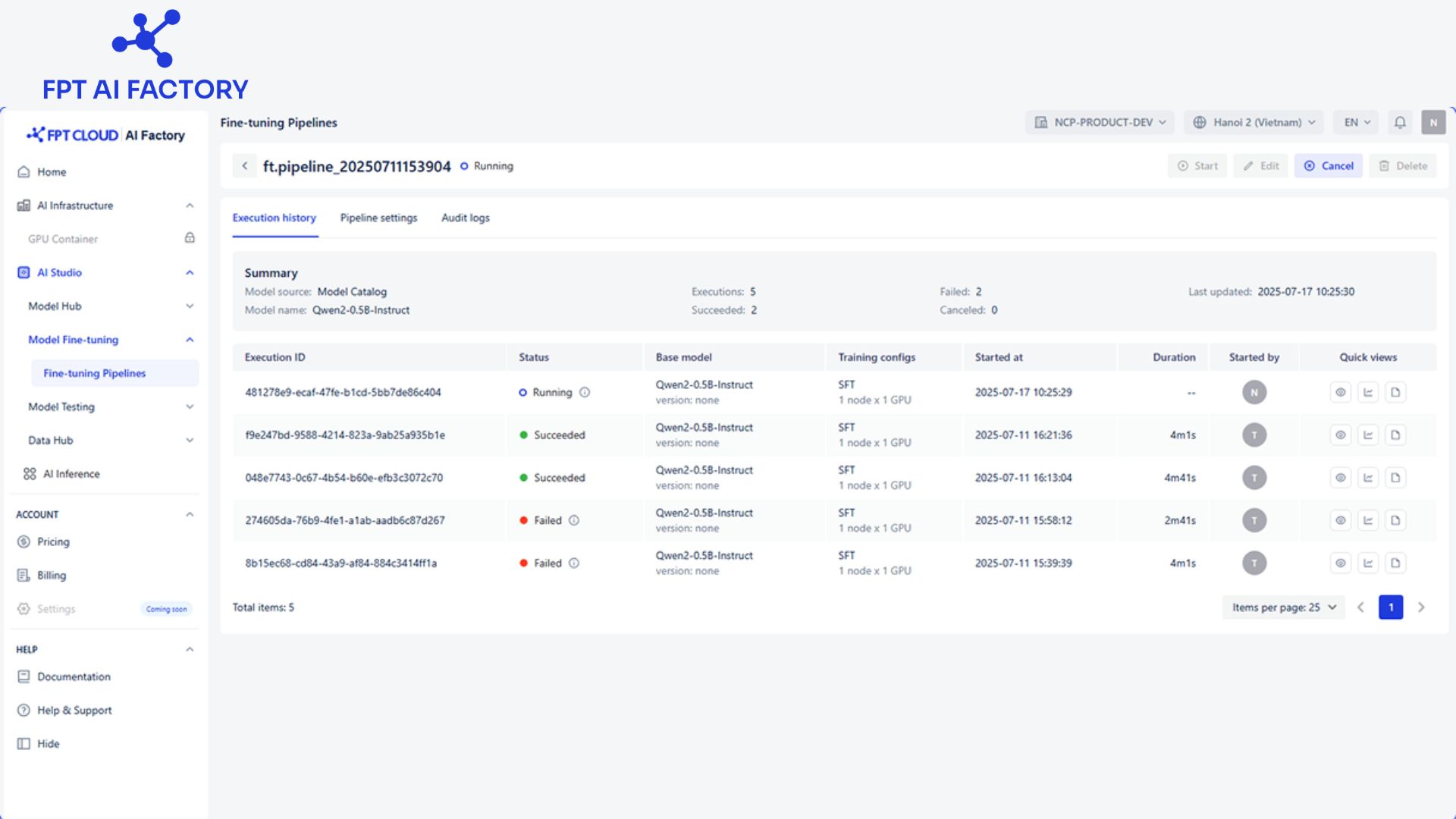Open the Documentation link in sidebar

pyautogui.click(x=74, y=676)
